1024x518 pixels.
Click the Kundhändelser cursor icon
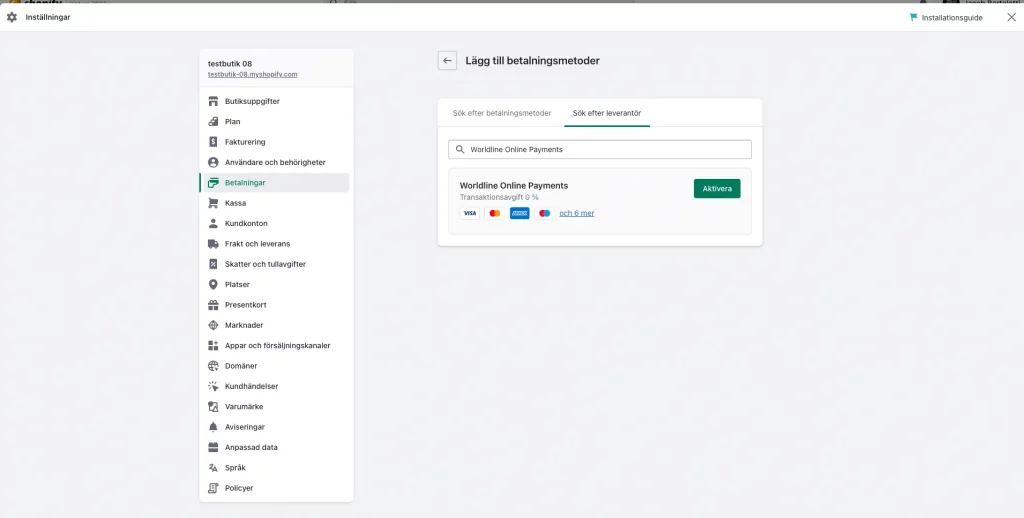[x=213, y=386]
